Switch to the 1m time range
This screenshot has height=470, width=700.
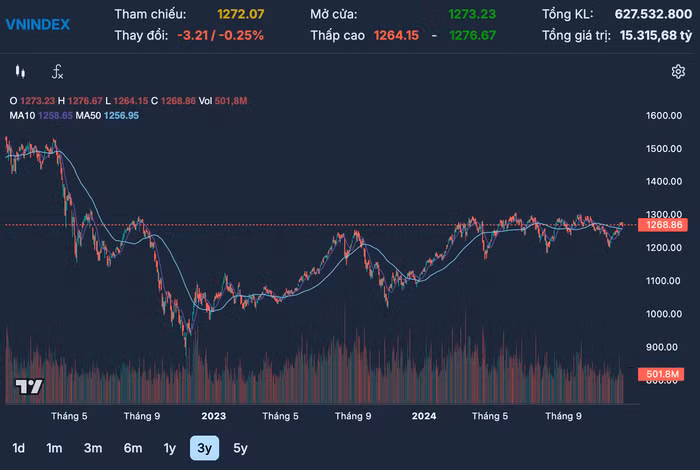[54, 448]
